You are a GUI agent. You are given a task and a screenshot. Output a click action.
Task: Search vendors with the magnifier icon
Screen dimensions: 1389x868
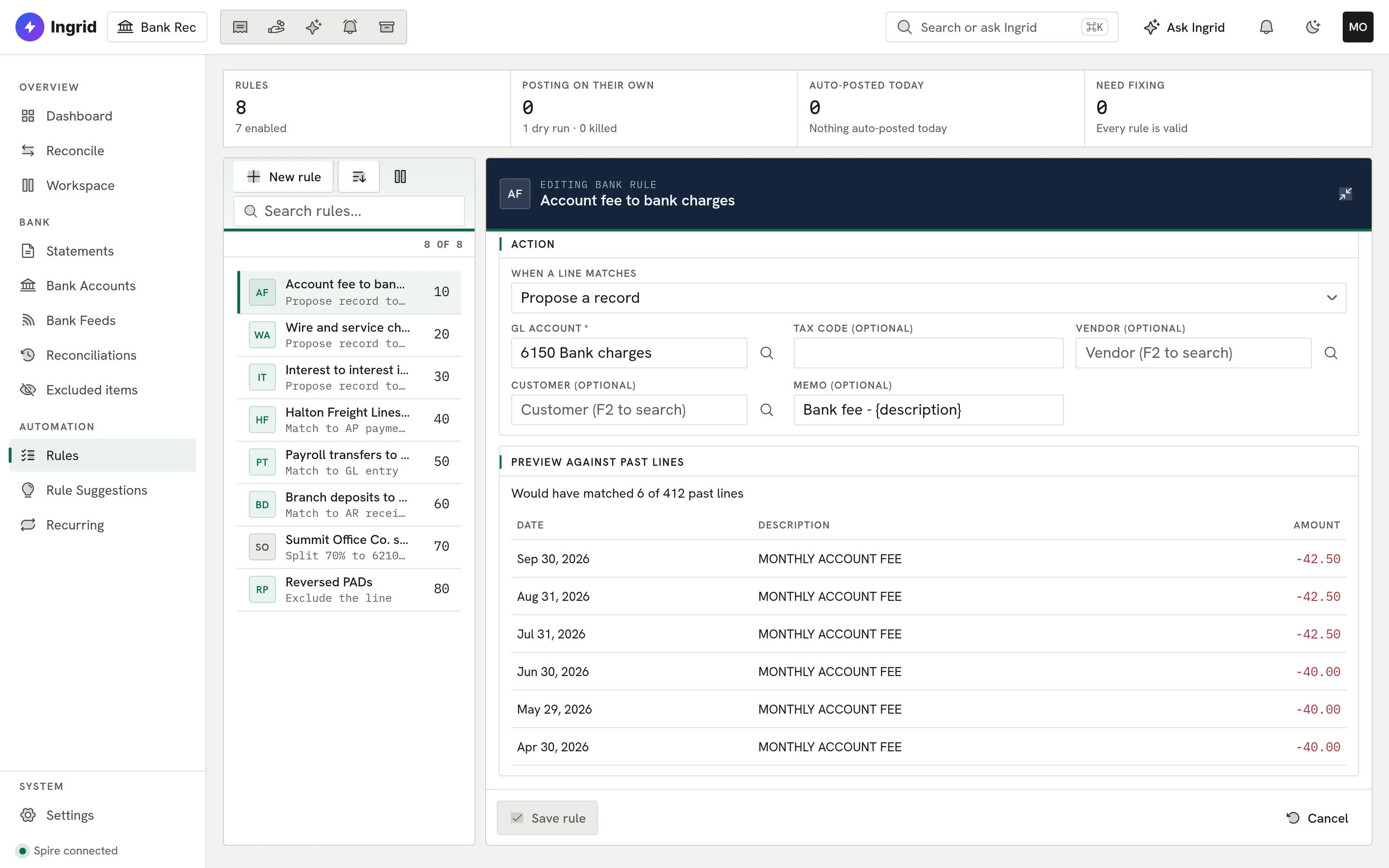point(1331,353)
